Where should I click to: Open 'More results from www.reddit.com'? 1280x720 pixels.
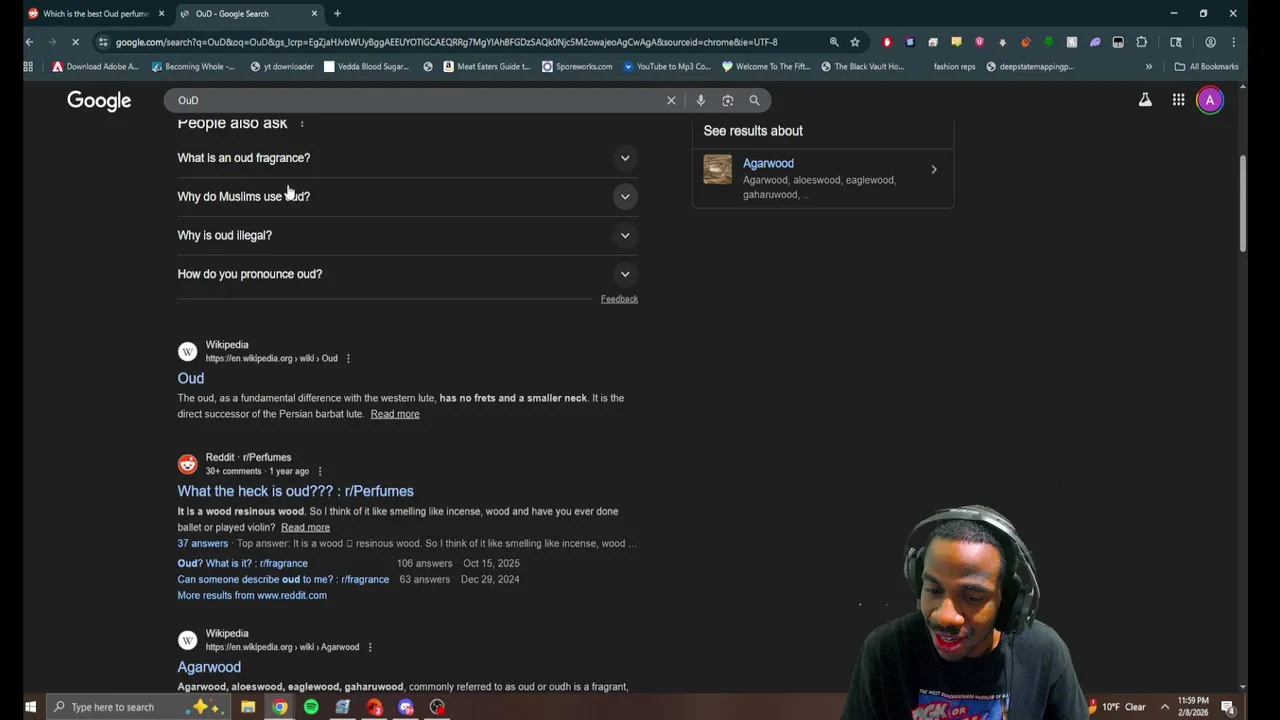[x=252, y=595]
